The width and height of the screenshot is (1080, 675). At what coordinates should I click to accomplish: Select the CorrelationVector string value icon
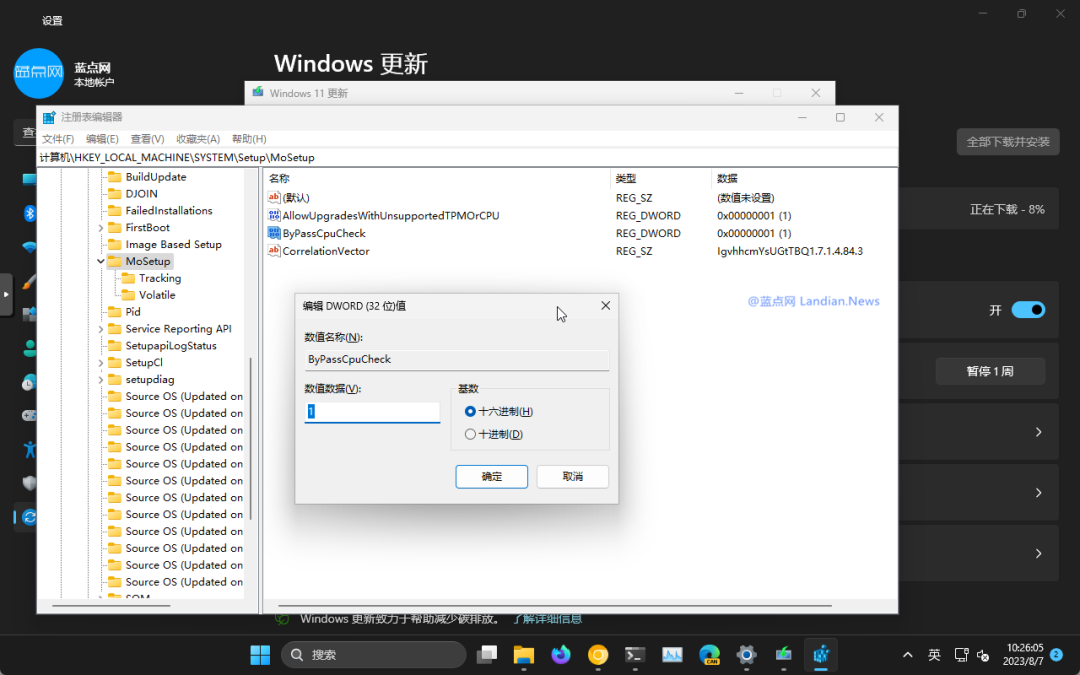tap(274, 251)
